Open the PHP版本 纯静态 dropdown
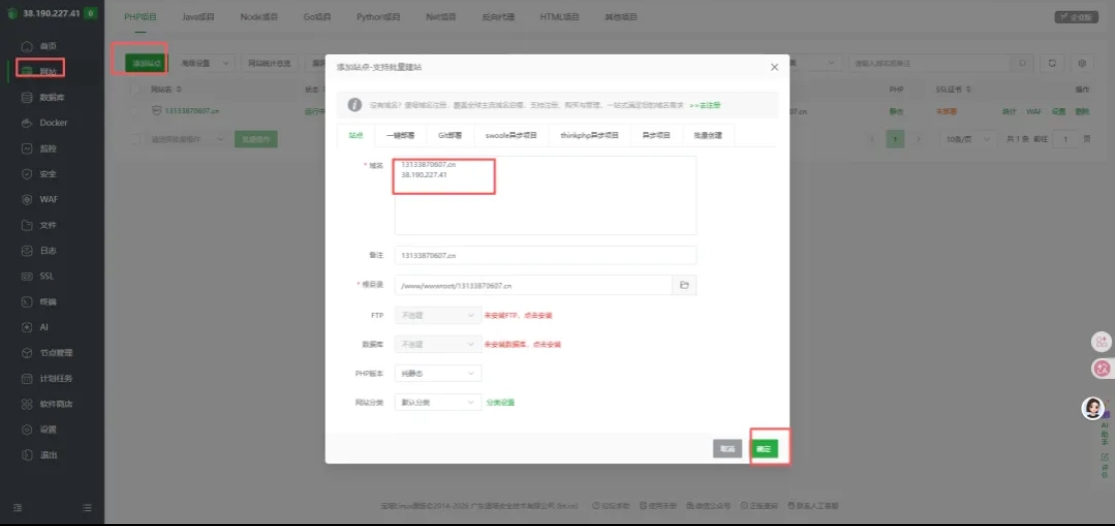This screenshot has height=526, width=1115. [x=438, y=373]
